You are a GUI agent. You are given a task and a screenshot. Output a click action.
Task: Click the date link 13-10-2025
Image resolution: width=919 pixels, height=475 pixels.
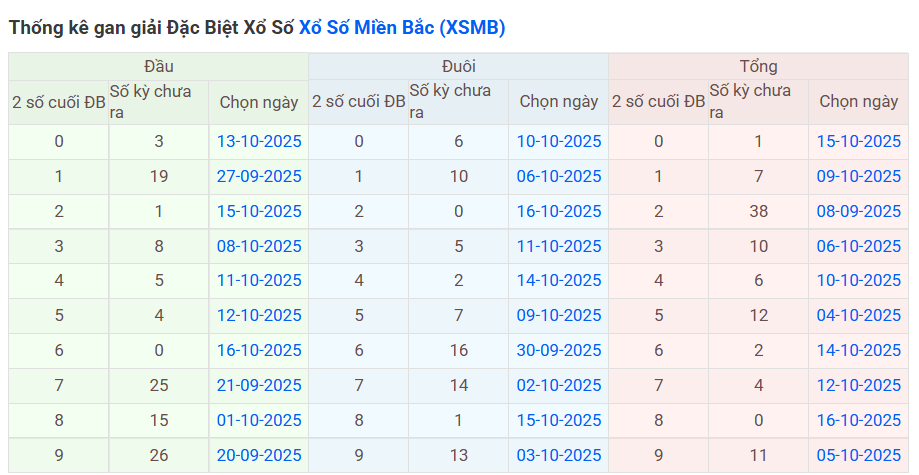point(259,141)
